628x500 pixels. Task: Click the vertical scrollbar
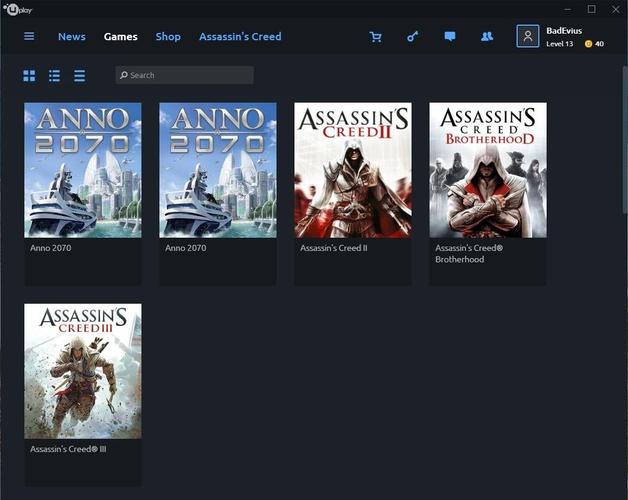click(x=625, y=140)
